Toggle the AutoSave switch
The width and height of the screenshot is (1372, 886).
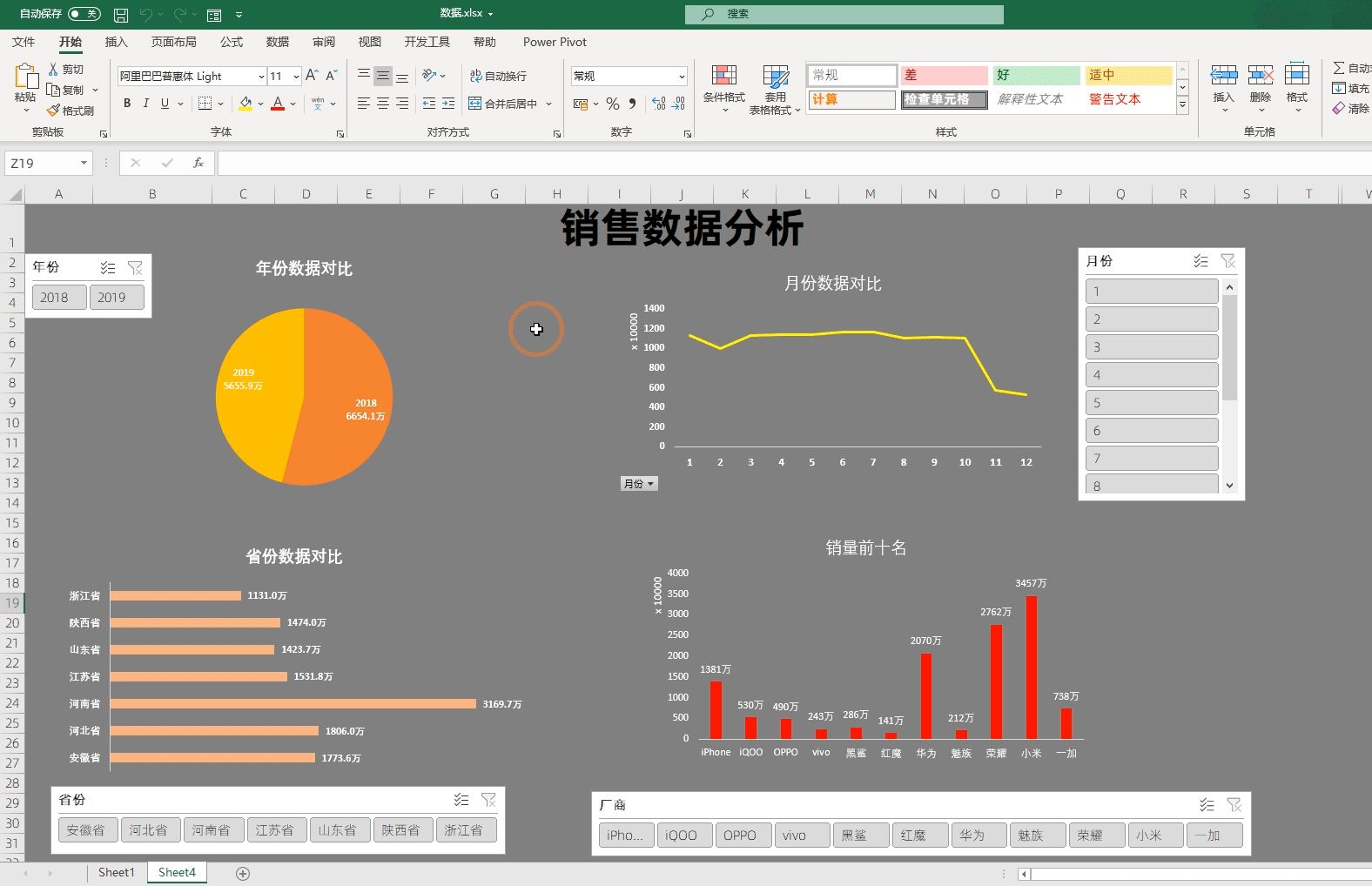[x=84, y=14]
